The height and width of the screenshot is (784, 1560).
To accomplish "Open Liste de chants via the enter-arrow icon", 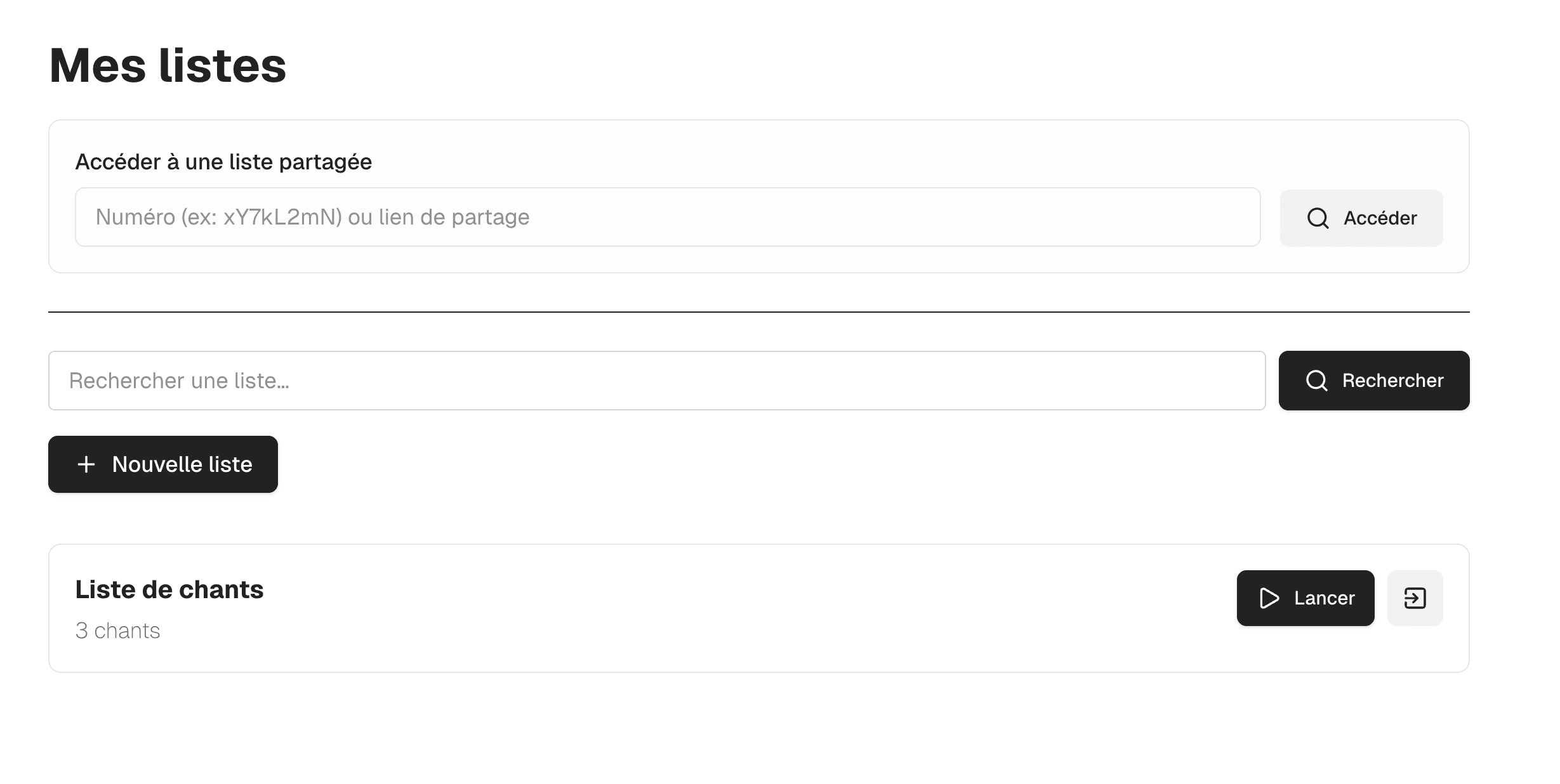I will (x=1415, y=598).
